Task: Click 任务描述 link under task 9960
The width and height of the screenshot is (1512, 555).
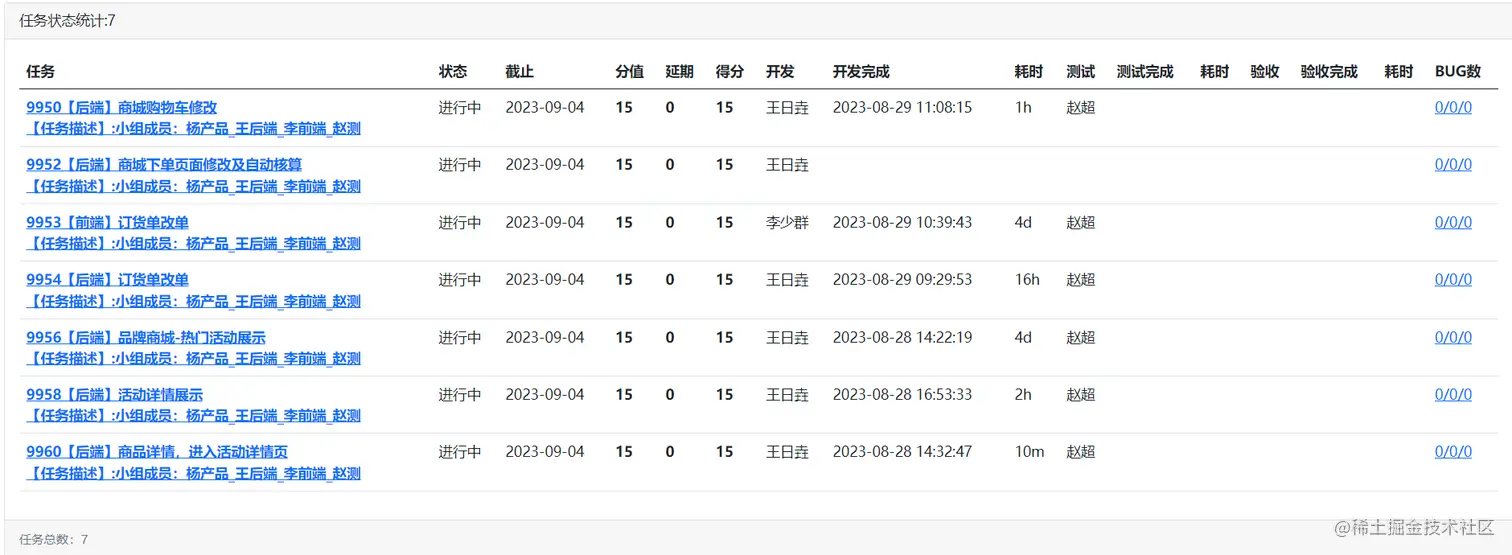Action: click(x=193, y=473)
